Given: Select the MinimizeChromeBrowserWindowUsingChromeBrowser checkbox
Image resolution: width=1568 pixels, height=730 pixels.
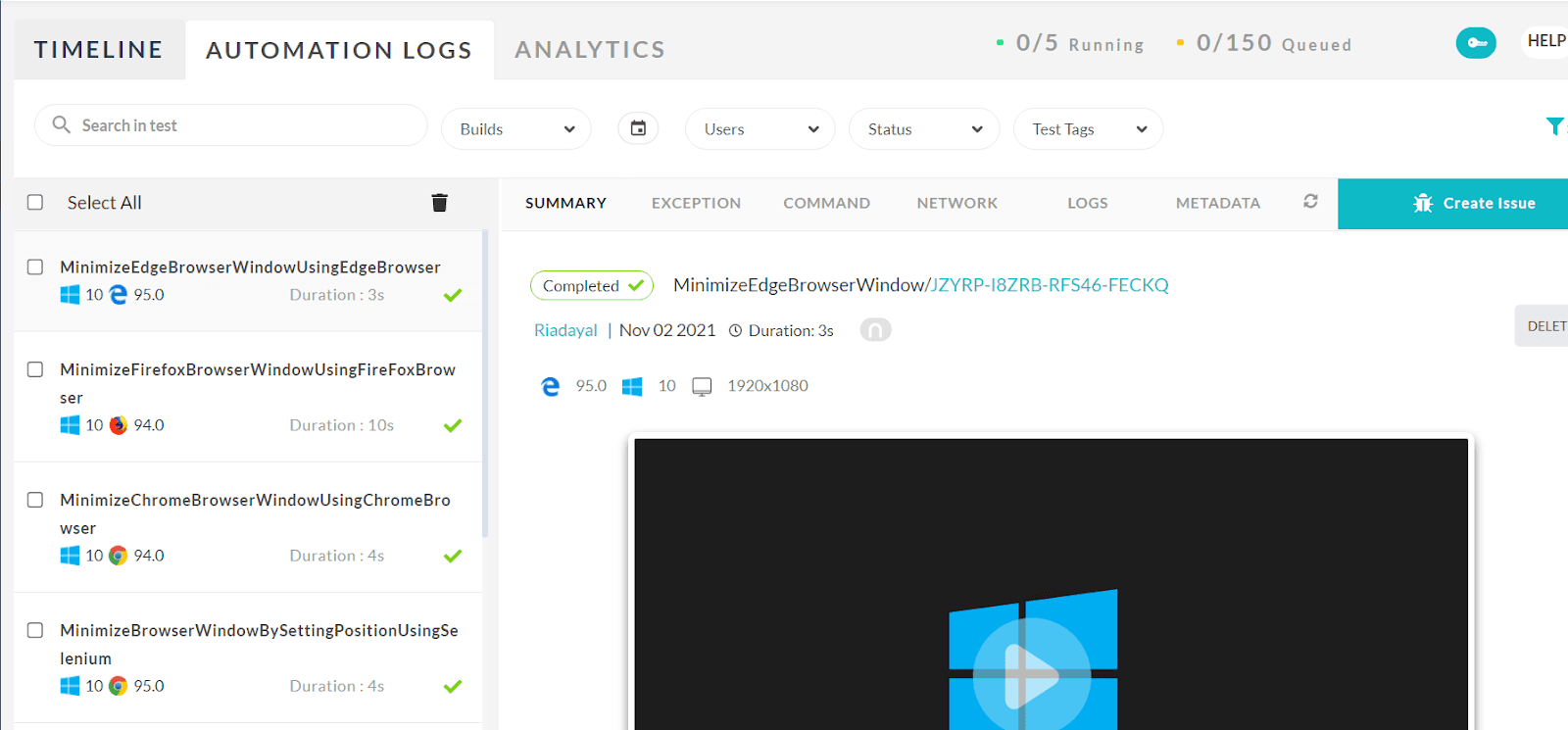Looking at the screenshot, I should (35, 500).
